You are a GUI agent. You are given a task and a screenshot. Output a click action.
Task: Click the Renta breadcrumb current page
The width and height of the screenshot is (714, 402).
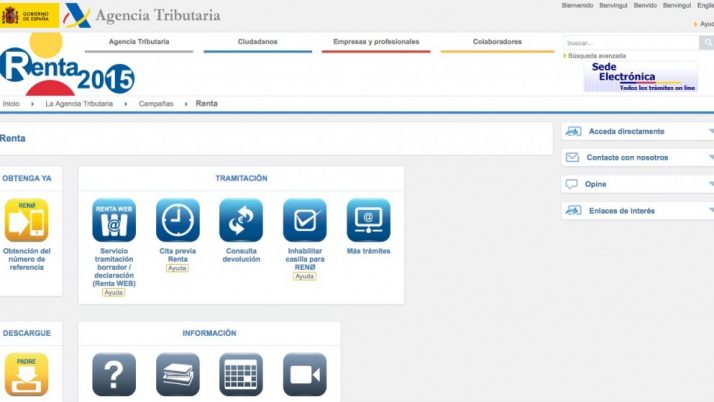206,104
